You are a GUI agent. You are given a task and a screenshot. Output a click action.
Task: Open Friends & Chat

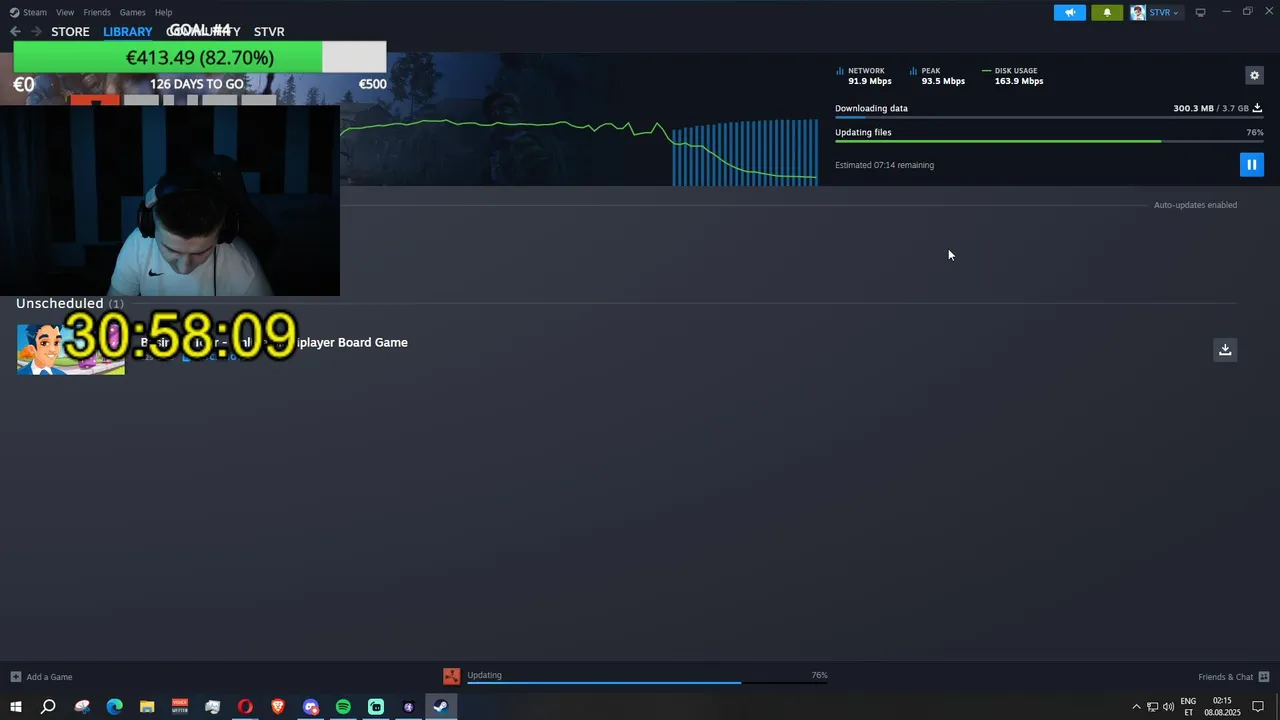coord(1225,677)
